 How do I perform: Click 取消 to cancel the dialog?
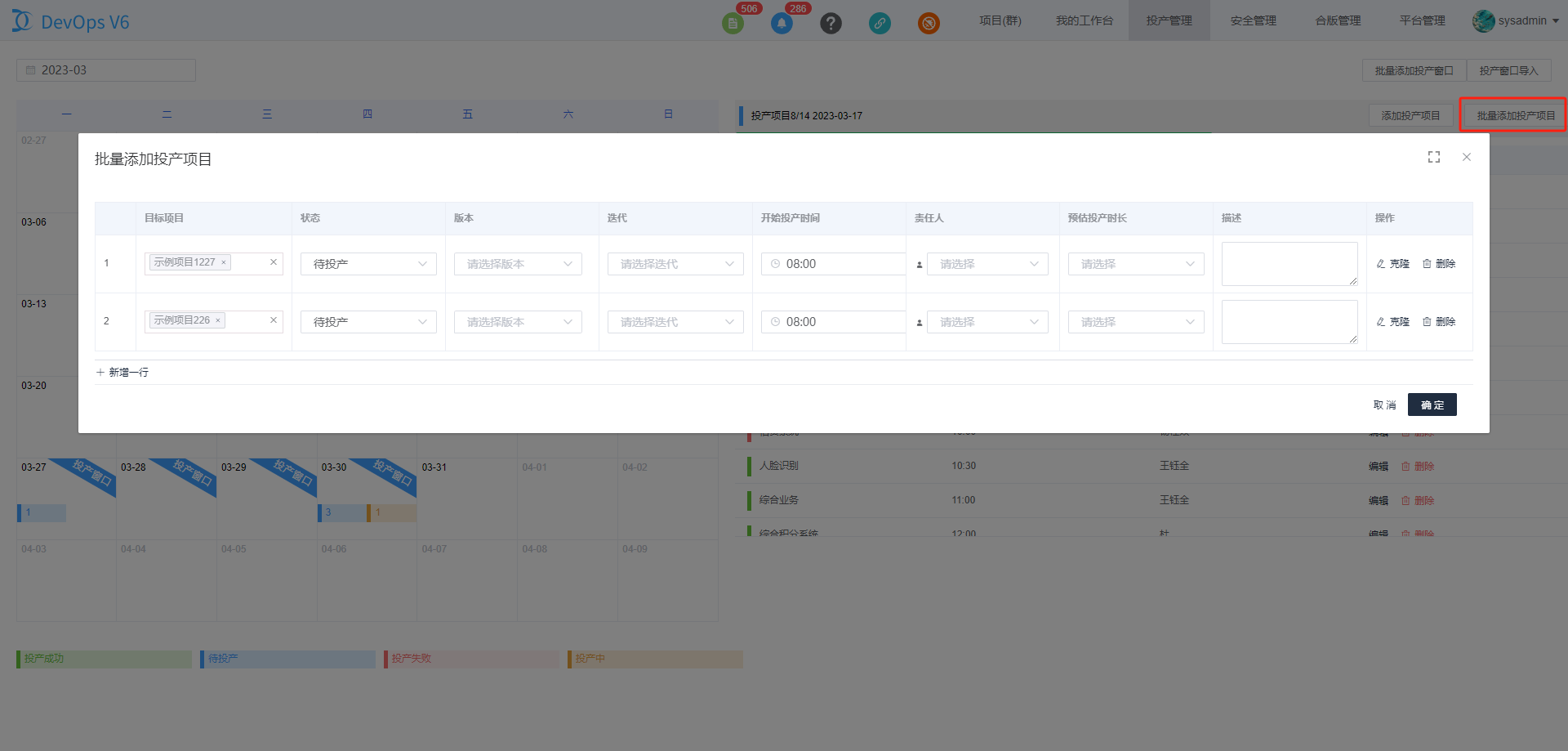1384,405
